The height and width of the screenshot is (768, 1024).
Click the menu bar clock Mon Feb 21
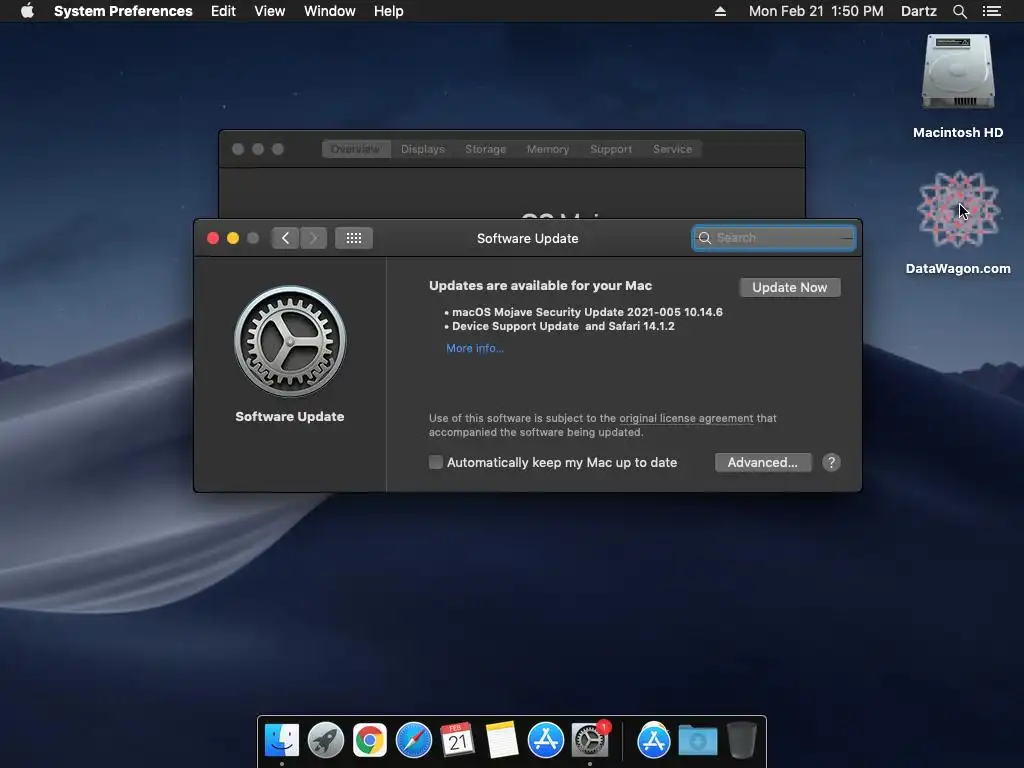tap(816, 11)
